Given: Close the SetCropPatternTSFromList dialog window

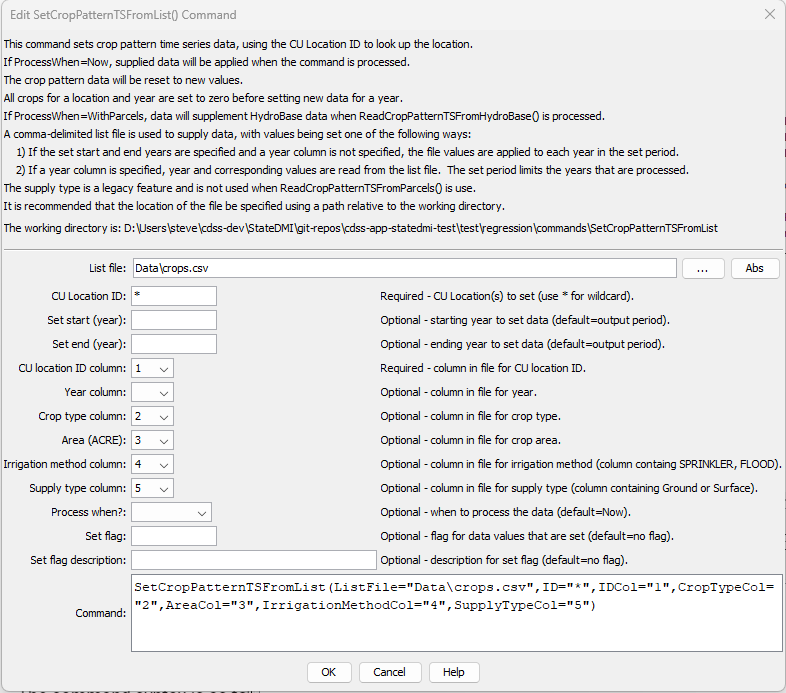Looking at the screenshot, I should click(x=769, y=15).
